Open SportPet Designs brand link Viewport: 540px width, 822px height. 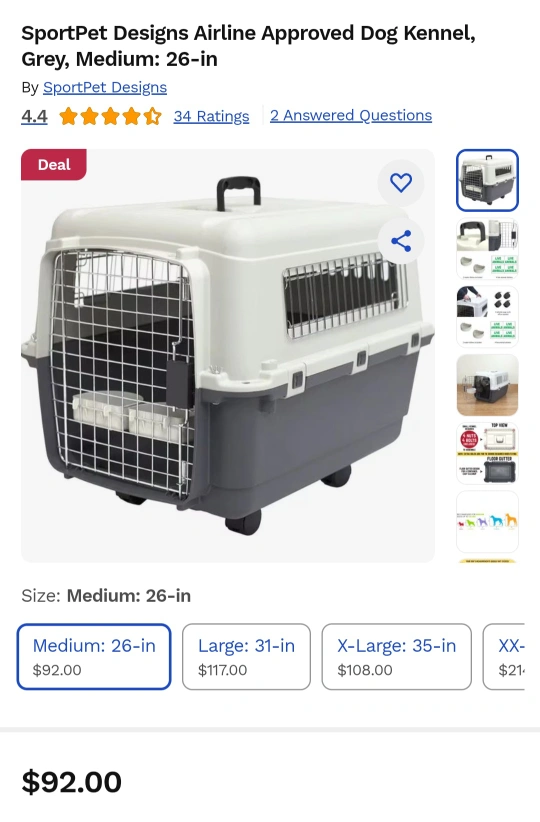click(x=105, y=88)
